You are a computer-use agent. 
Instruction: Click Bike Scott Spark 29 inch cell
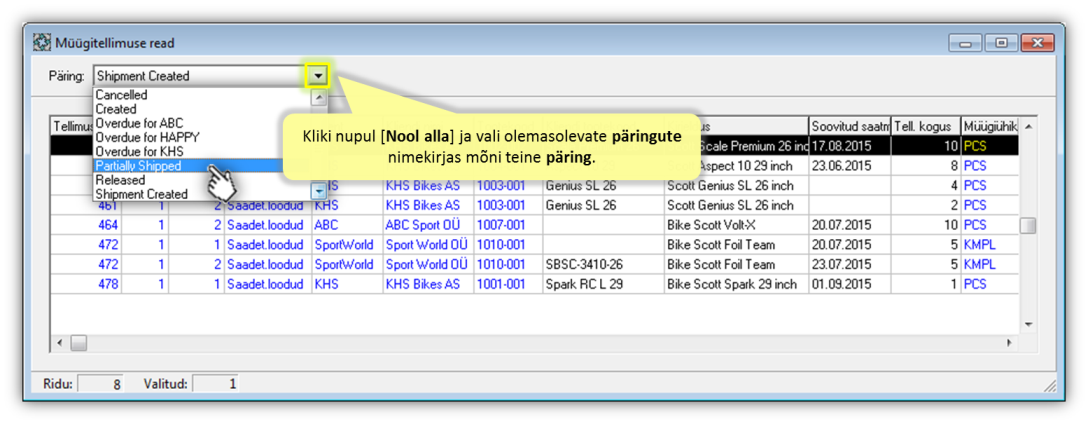[x=736, y=284]
